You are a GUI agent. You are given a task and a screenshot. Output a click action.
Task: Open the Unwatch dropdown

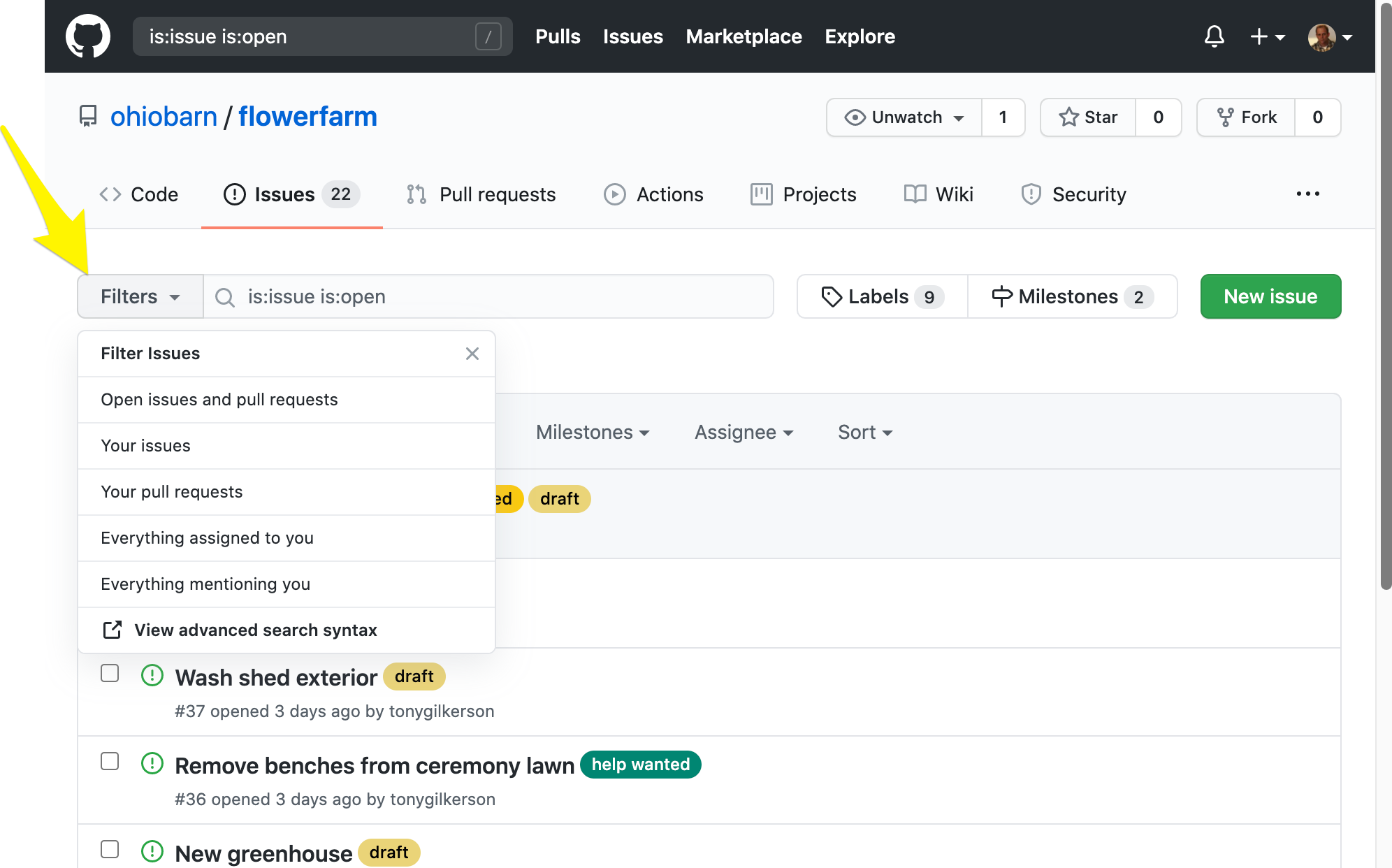(904, 117)
